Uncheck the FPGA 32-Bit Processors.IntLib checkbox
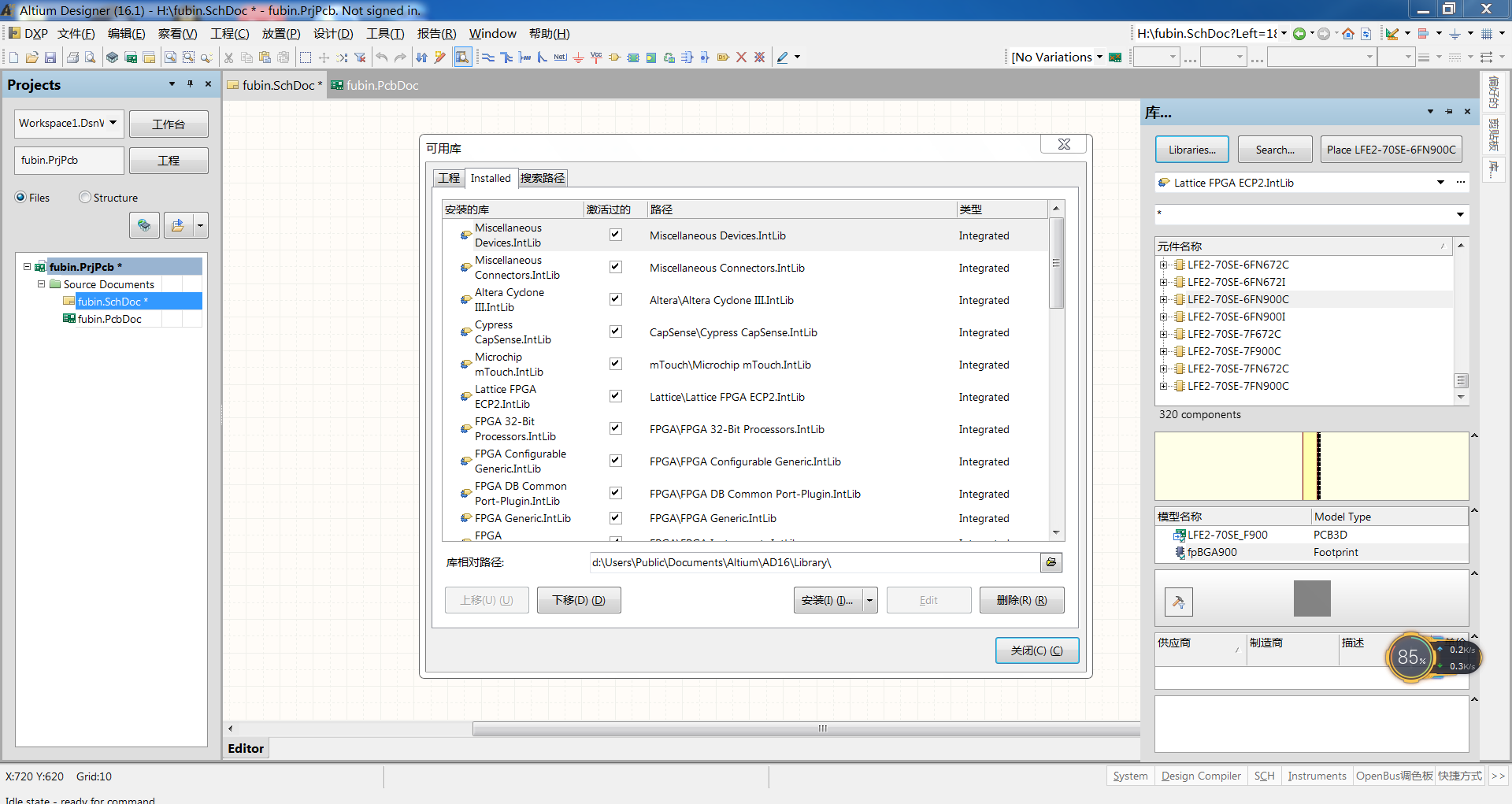Screen dimensions: 1512x804 tap(616, 428)
